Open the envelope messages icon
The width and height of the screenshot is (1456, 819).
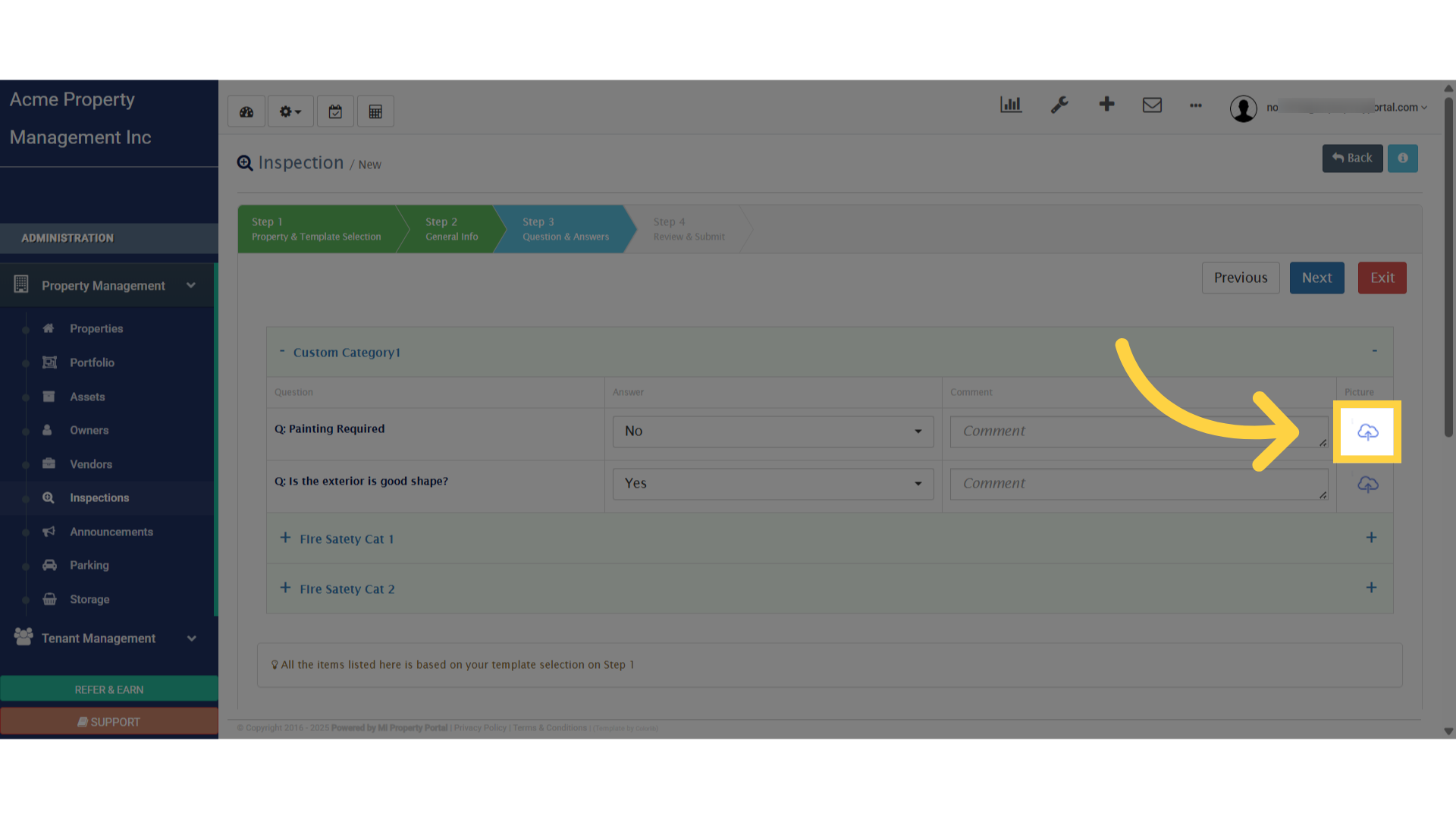click(x=1152, y=105)
